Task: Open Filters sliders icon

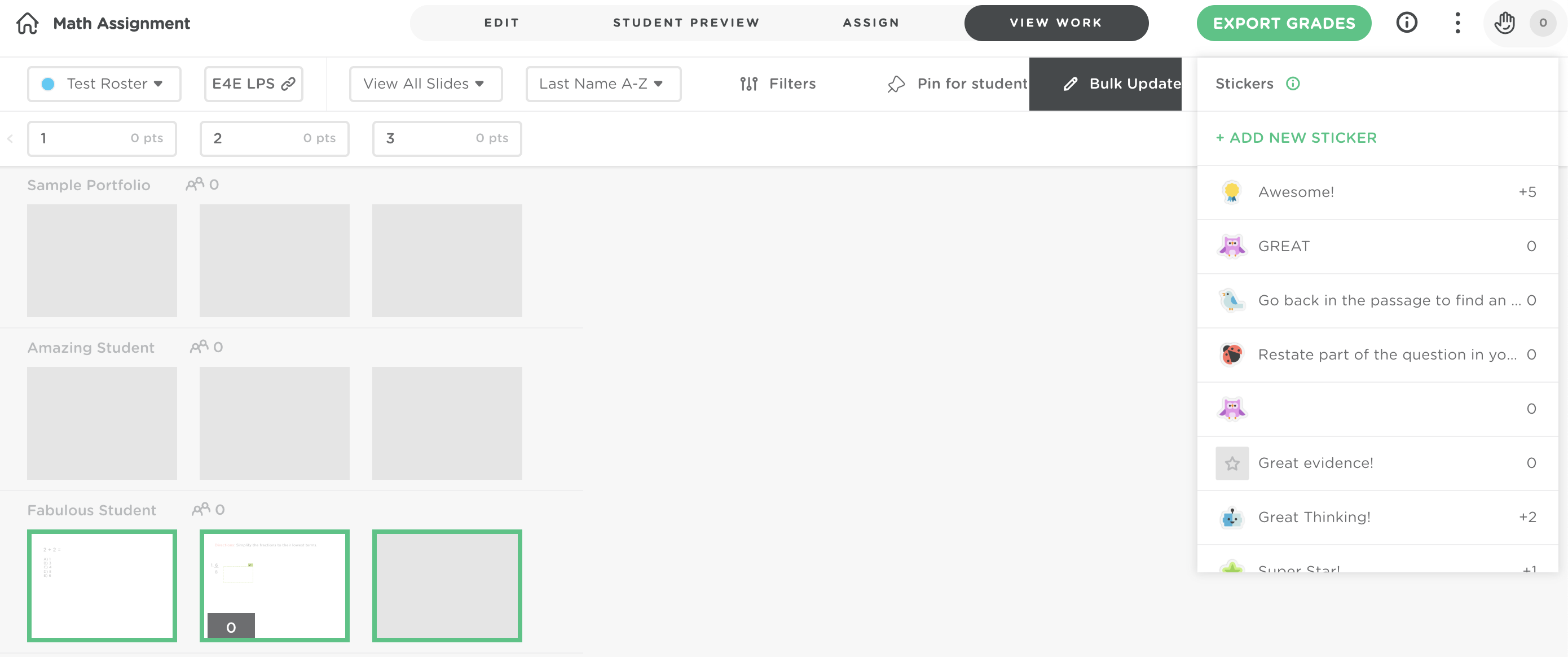Action: pos(748,84)
